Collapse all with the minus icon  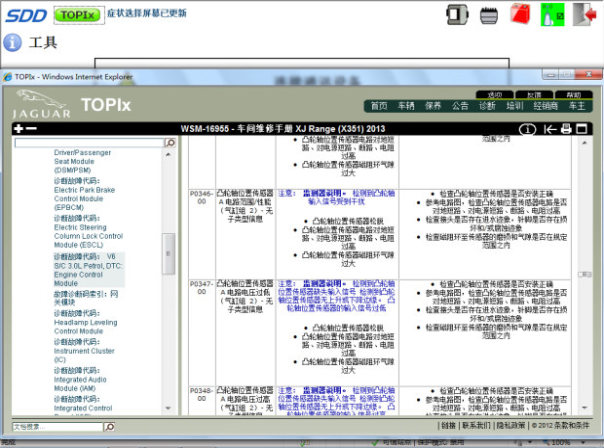click(31, 129)
